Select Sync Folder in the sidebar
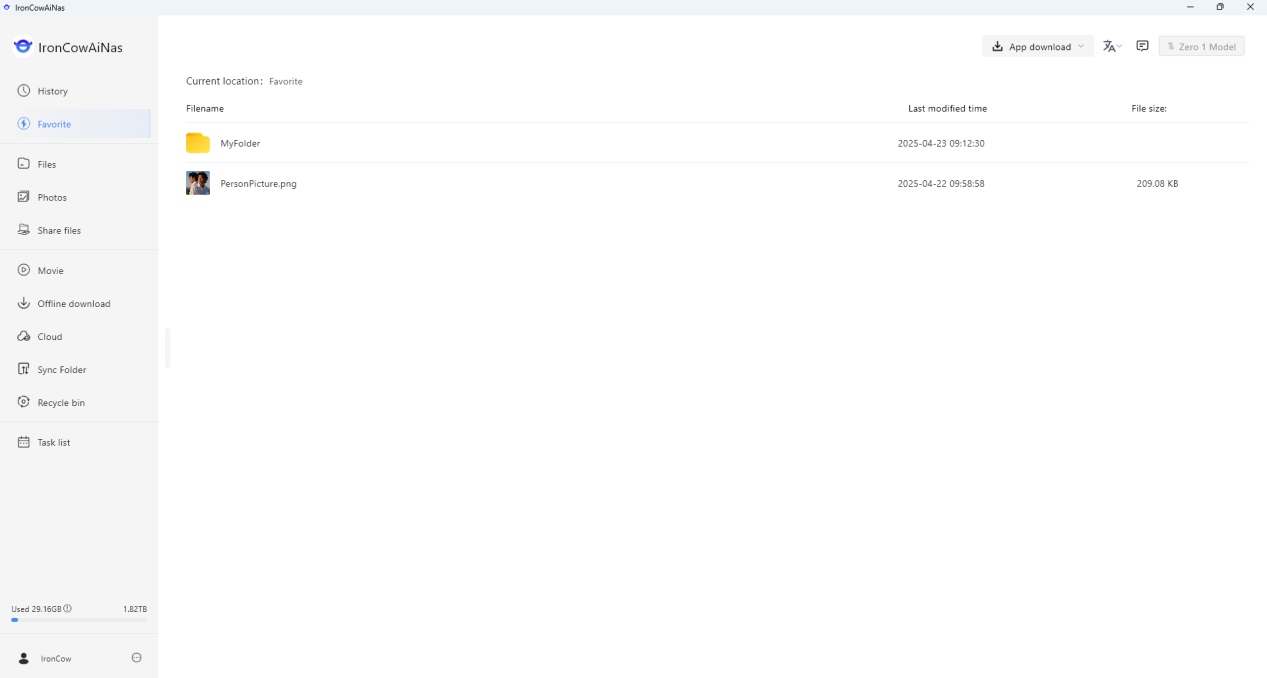The image size is (1267, 678). pyautogui.click(x=61, y=370)
